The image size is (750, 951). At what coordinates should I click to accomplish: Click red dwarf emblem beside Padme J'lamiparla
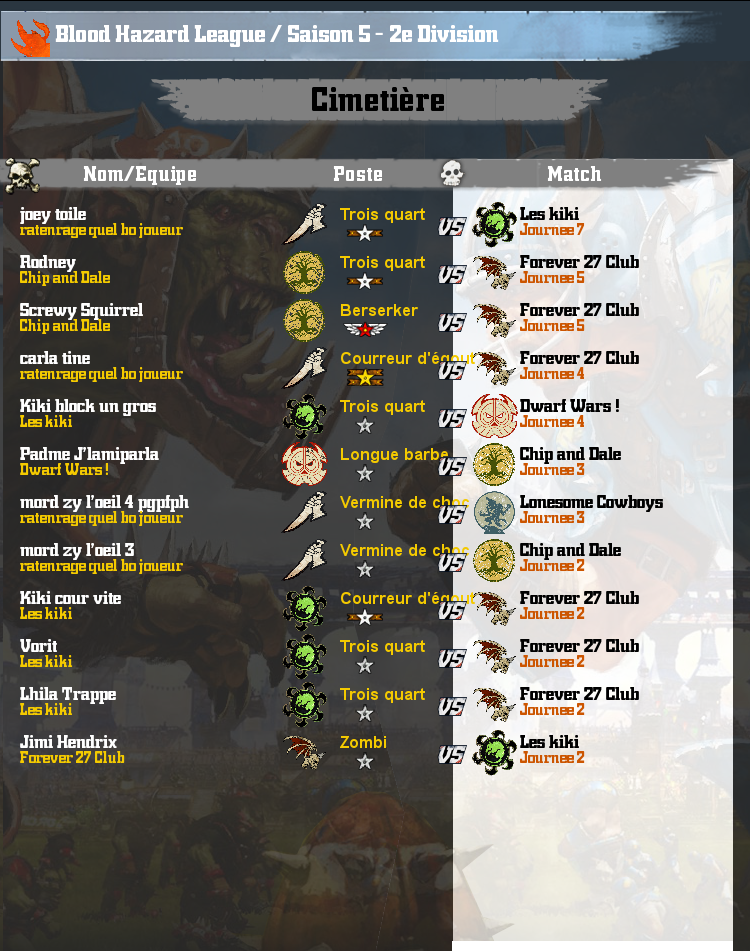(304, 464)
